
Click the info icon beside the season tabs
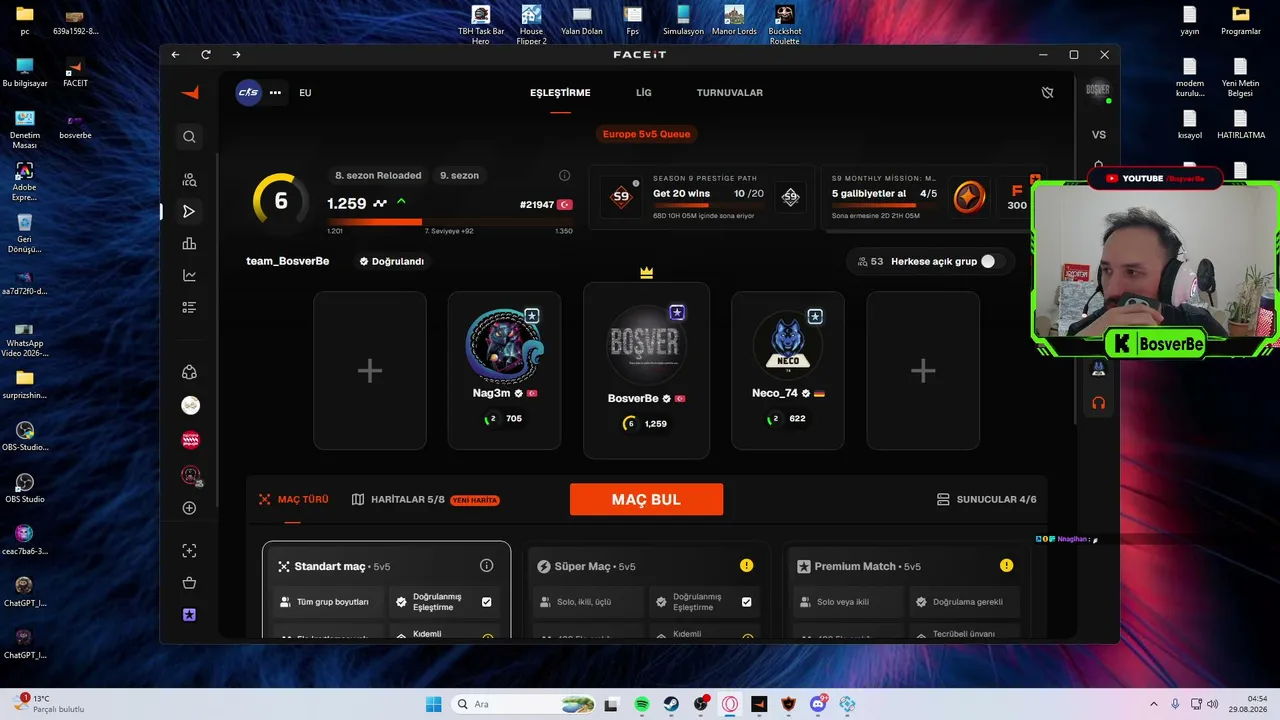[x=564, y=175]
